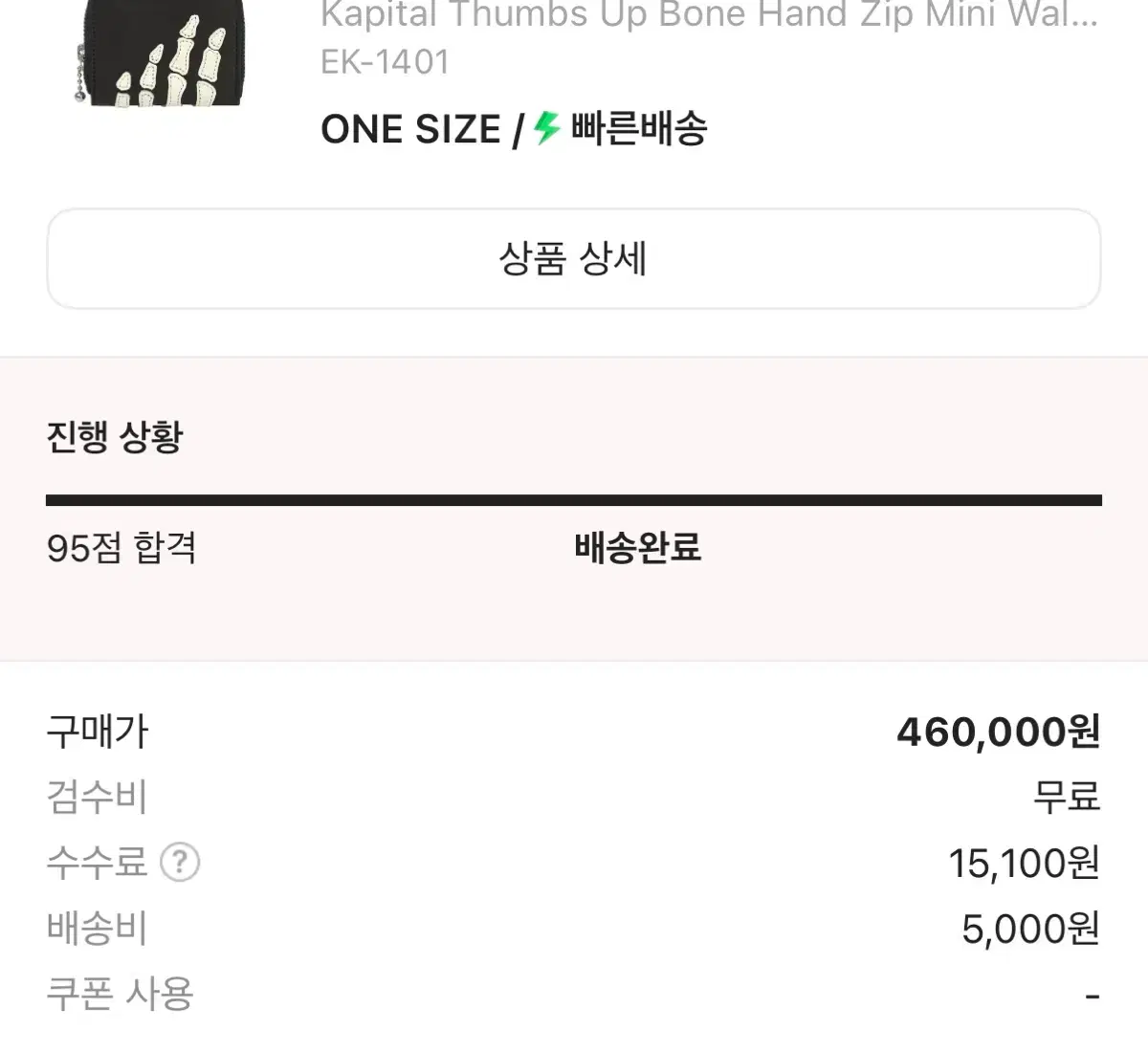Screen dimensions: 1148x1052
Task: Tap the 쿠폰 사용 row
Action: [x=574, y=995]
